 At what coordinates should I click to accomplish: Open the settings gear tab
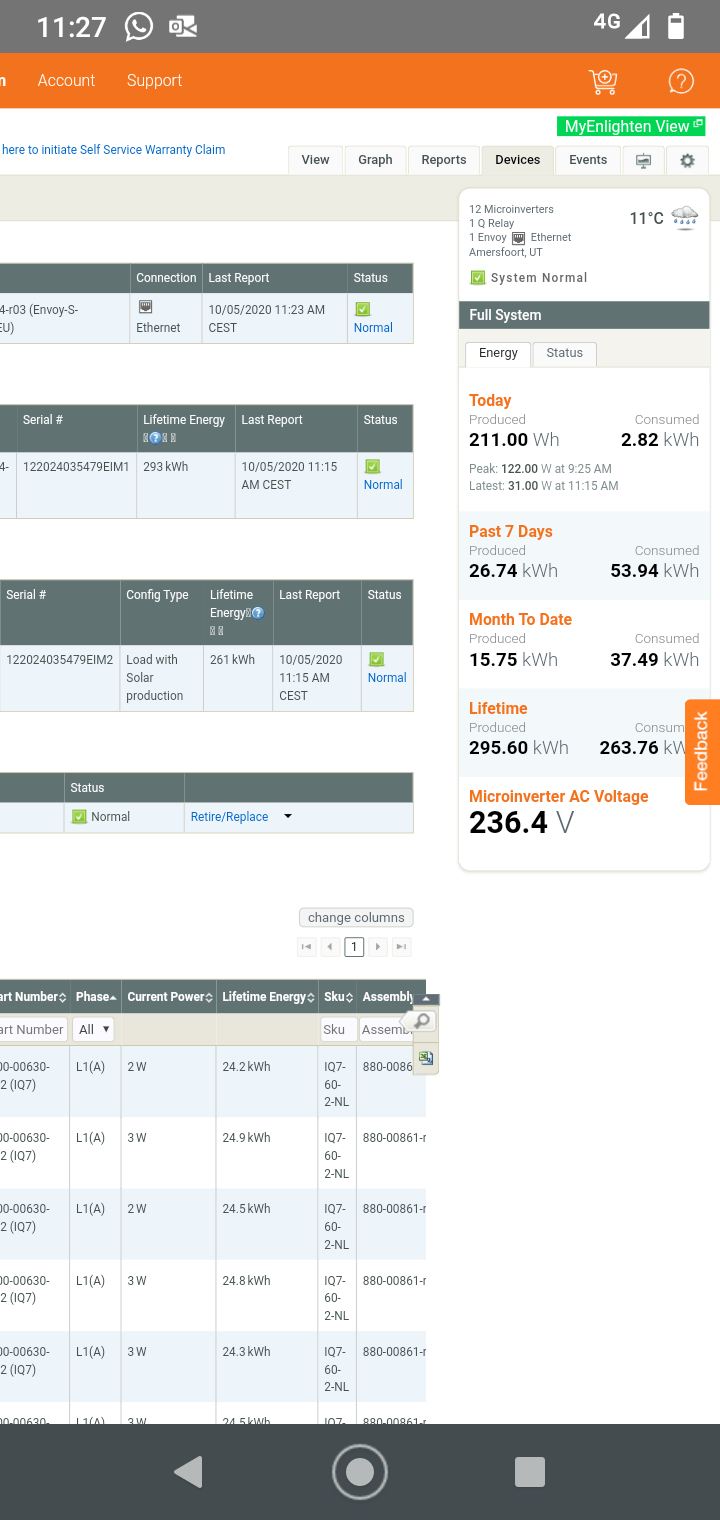pos(687,160)
